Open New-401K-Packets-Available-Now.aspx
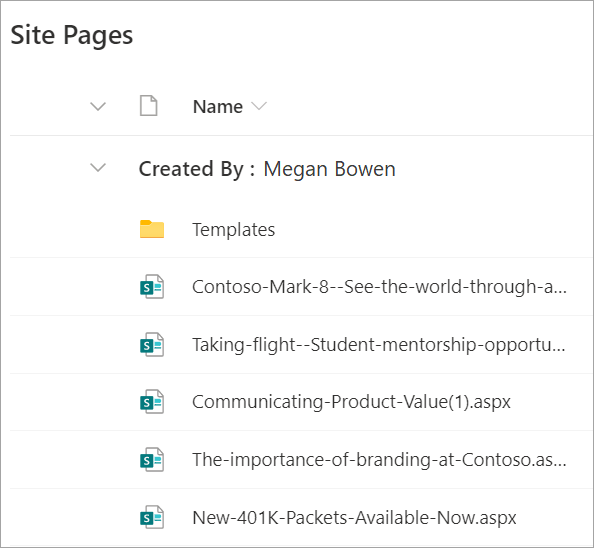Screen dimensions: 594x548 pyautogui.click(x=354, y=518)
